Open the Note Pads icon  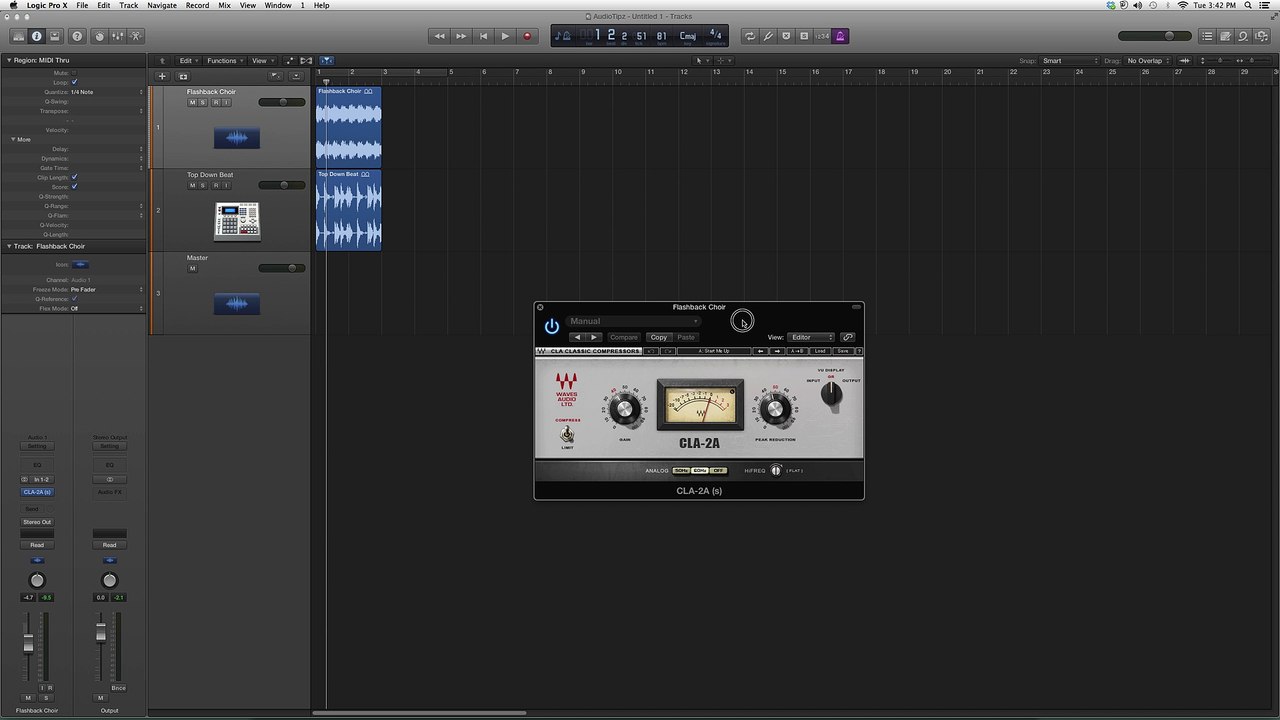coord(1225,36)
